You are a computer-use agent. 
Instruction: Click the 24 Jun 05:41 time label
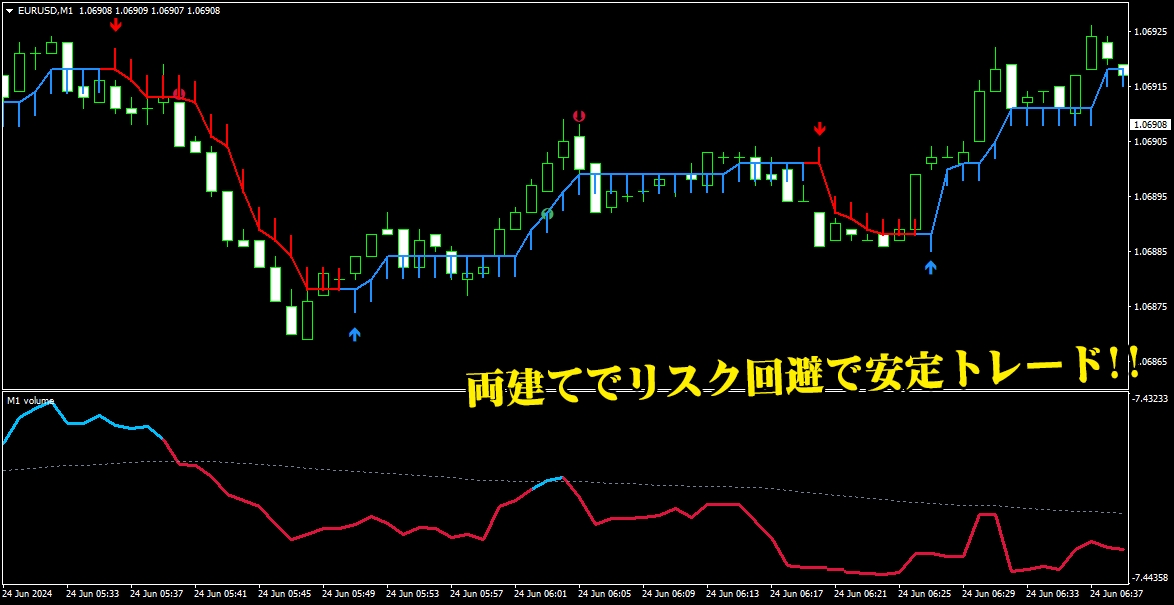coord(220,593)
